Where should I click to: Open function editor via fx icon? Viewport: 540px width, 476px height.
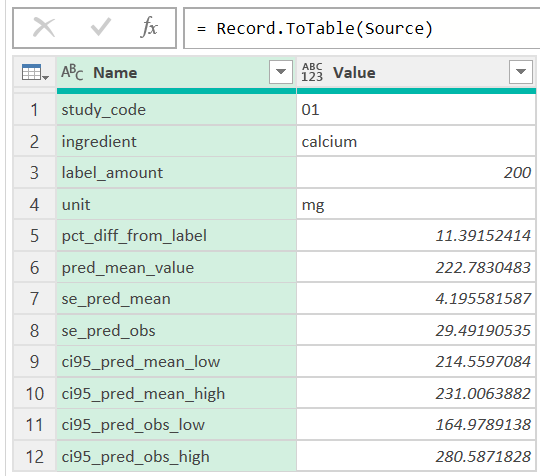pyautogui.click(x=149, y=27)
